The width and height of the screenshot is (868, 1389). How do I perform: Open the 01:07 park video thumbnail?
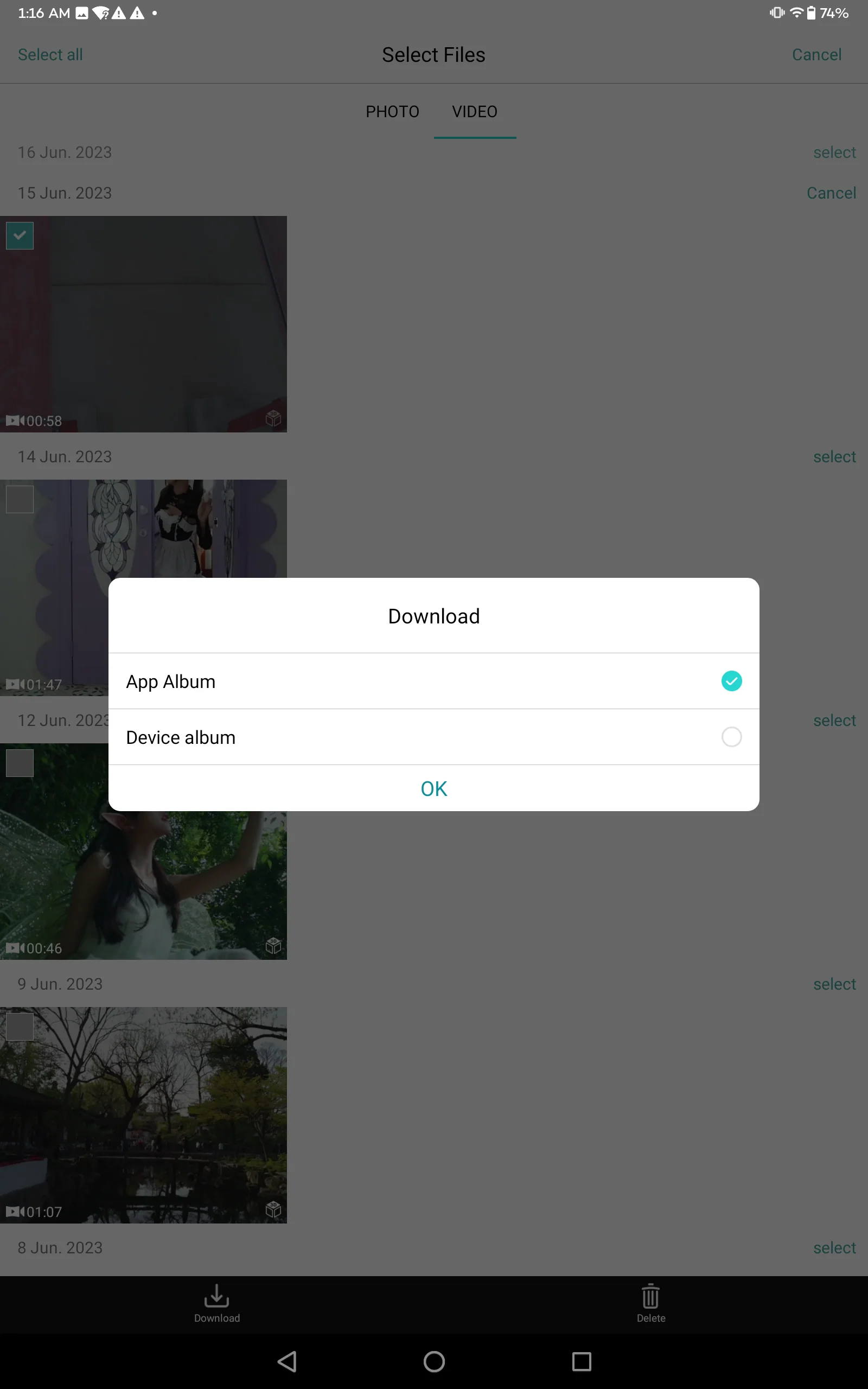click(144, 1115)
